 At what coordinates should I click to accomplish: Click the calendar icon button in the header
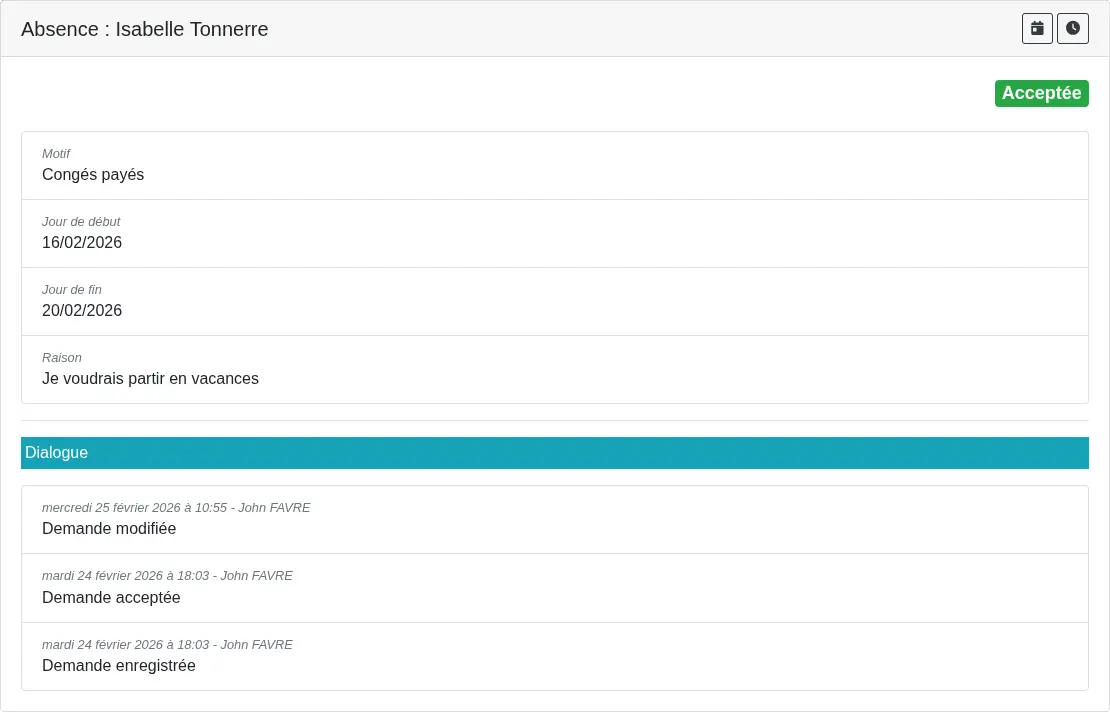(x=1037, y=29)
